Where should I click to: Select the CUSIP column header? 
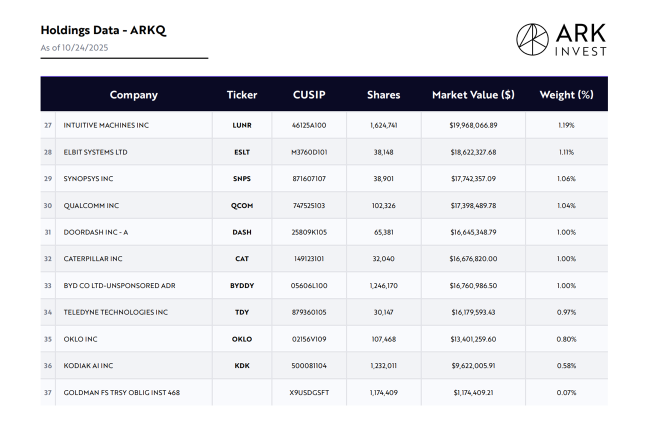click(310, 95)
